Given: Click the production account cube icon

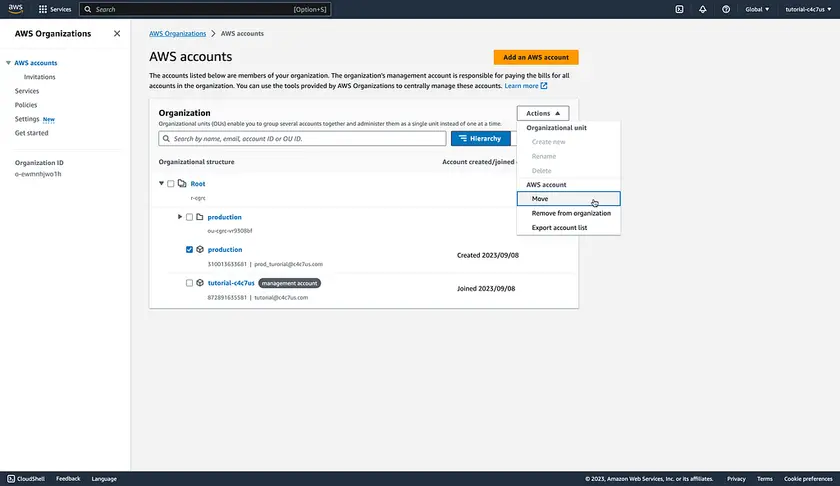Looking at the screenshot, I should (x=200, y=249).
